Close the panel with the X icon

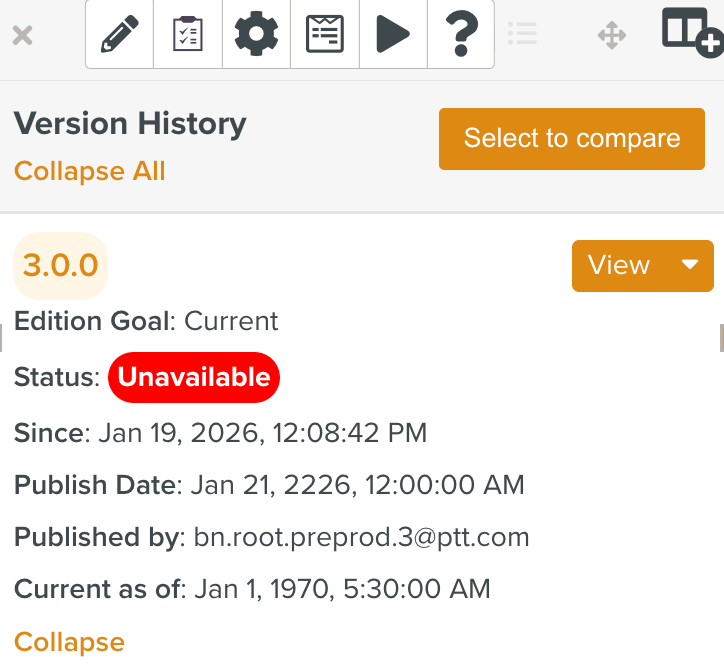point(22,36)
